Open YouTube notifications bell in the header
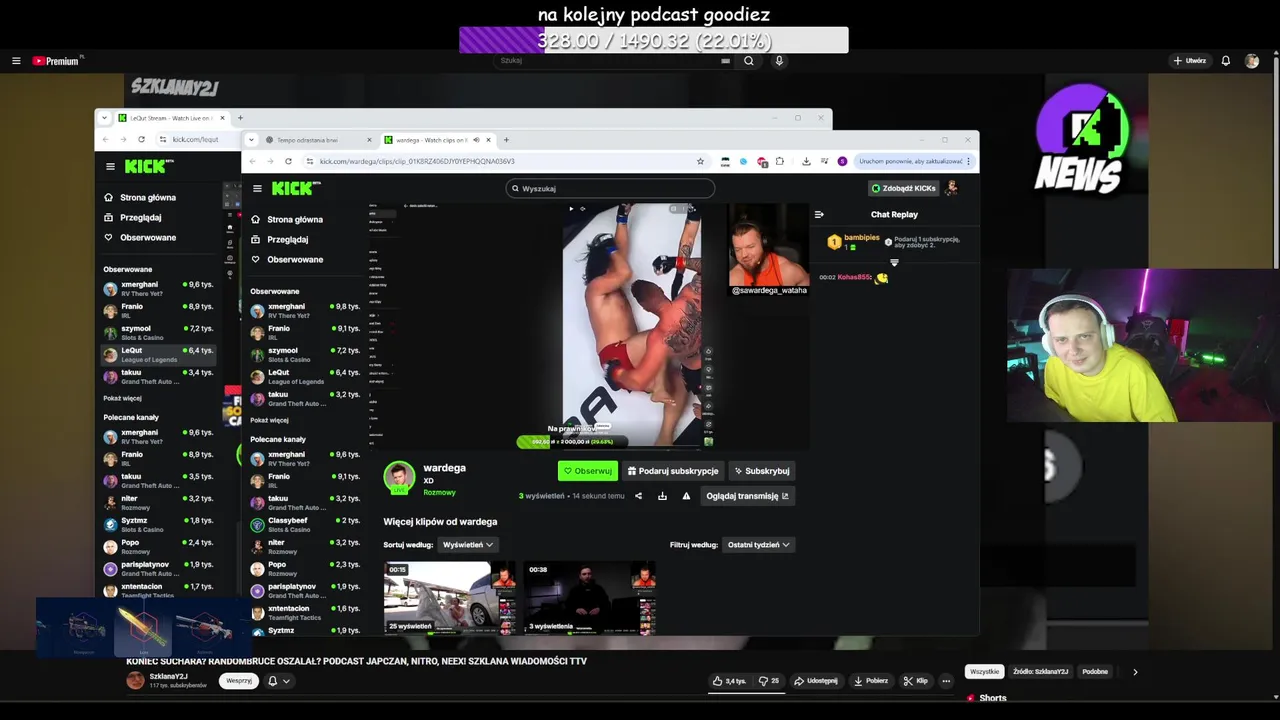The height and width of the screenshot is (720, 1280). click(1225, 61)
